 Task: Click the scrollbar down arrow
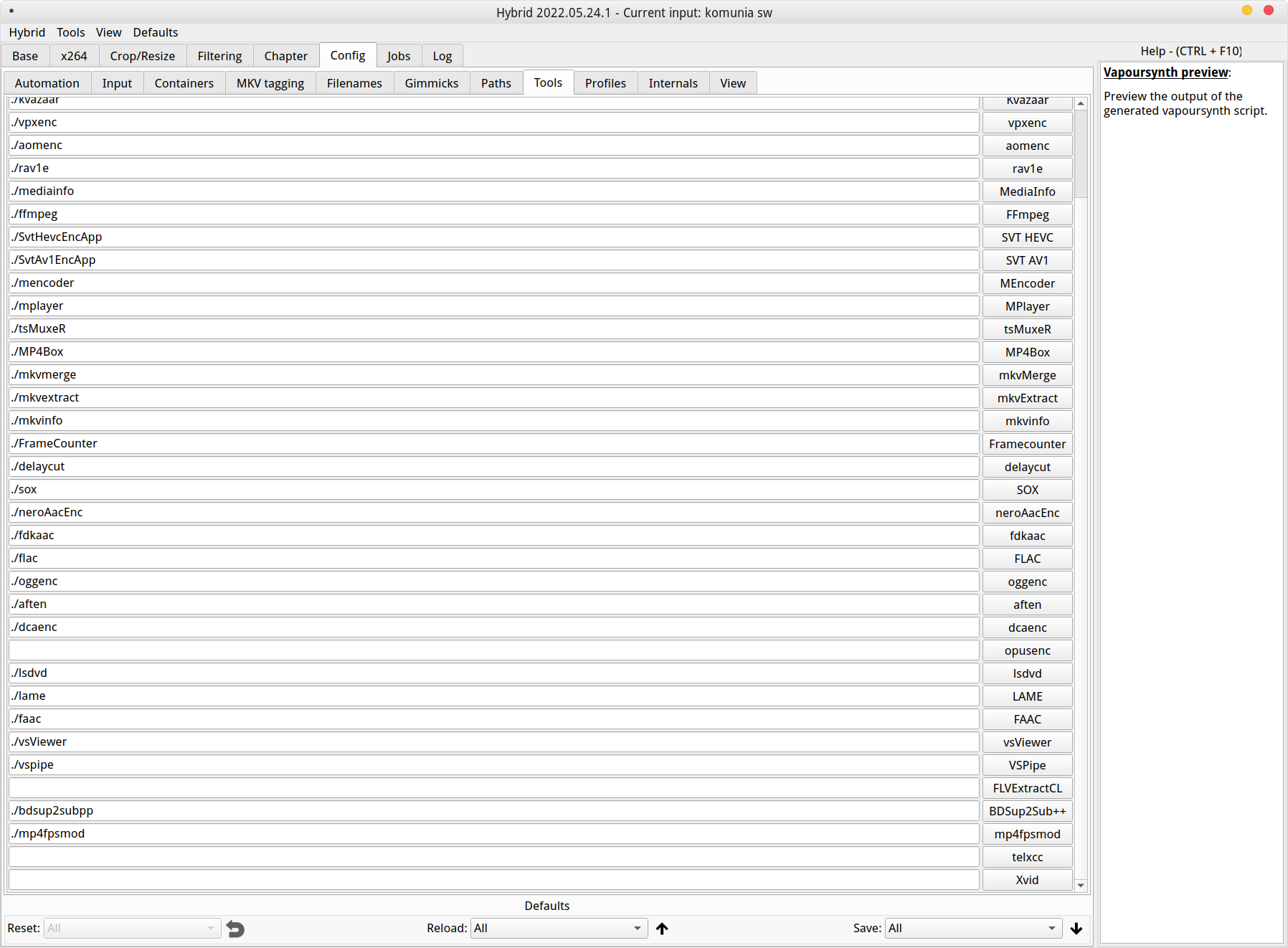click(1081, 886)
